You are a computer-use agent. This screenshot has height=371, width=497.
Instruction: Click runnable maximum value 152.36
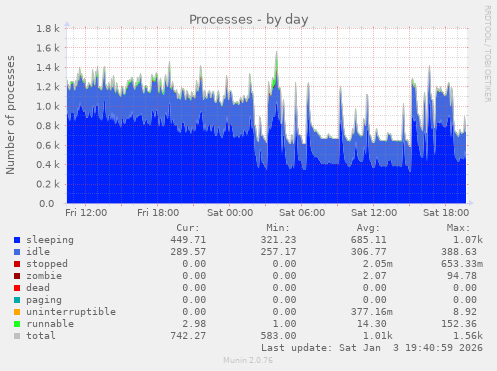[x=459, y=324]
